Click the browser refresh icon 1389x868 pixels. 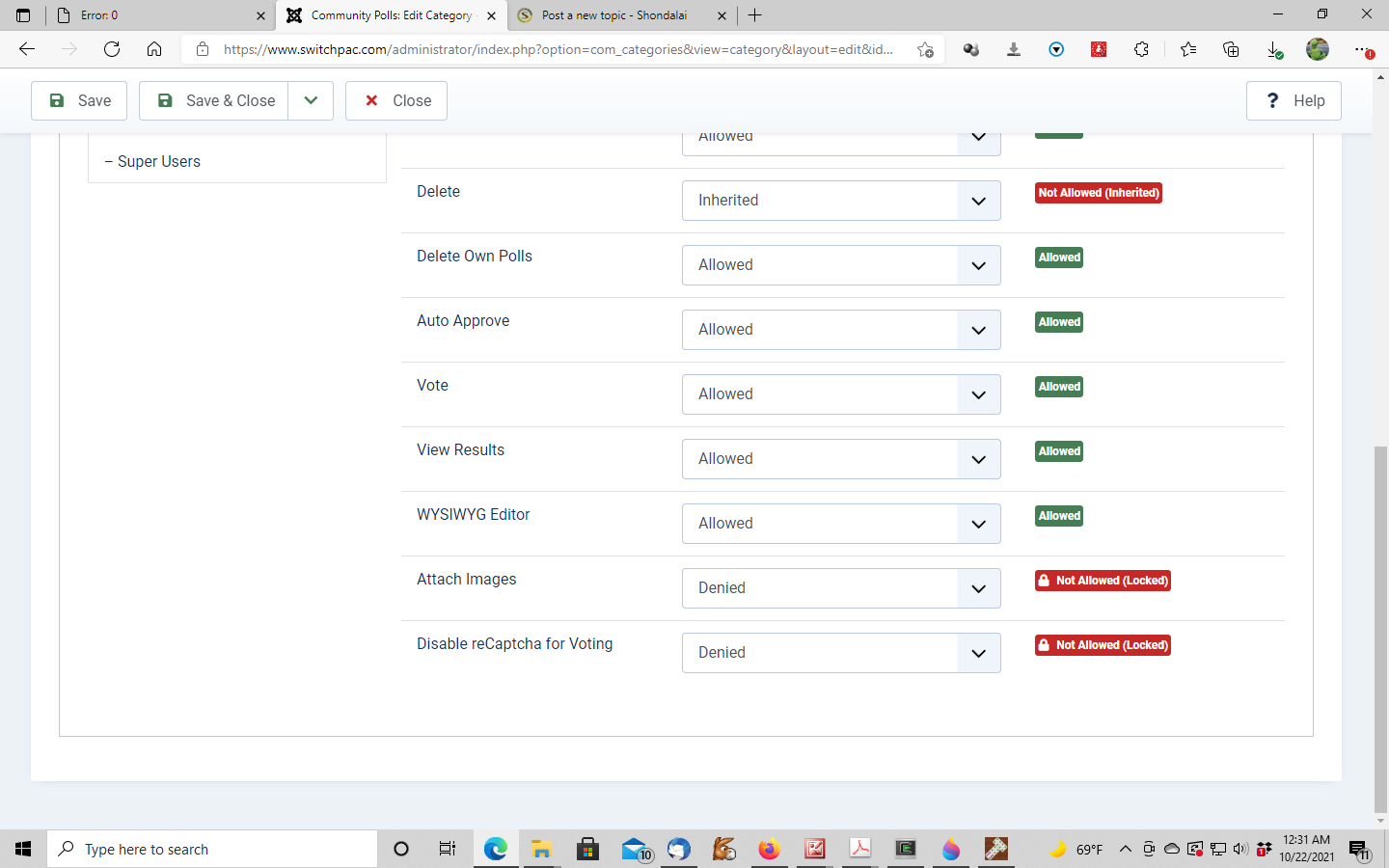tap(112, 49)
